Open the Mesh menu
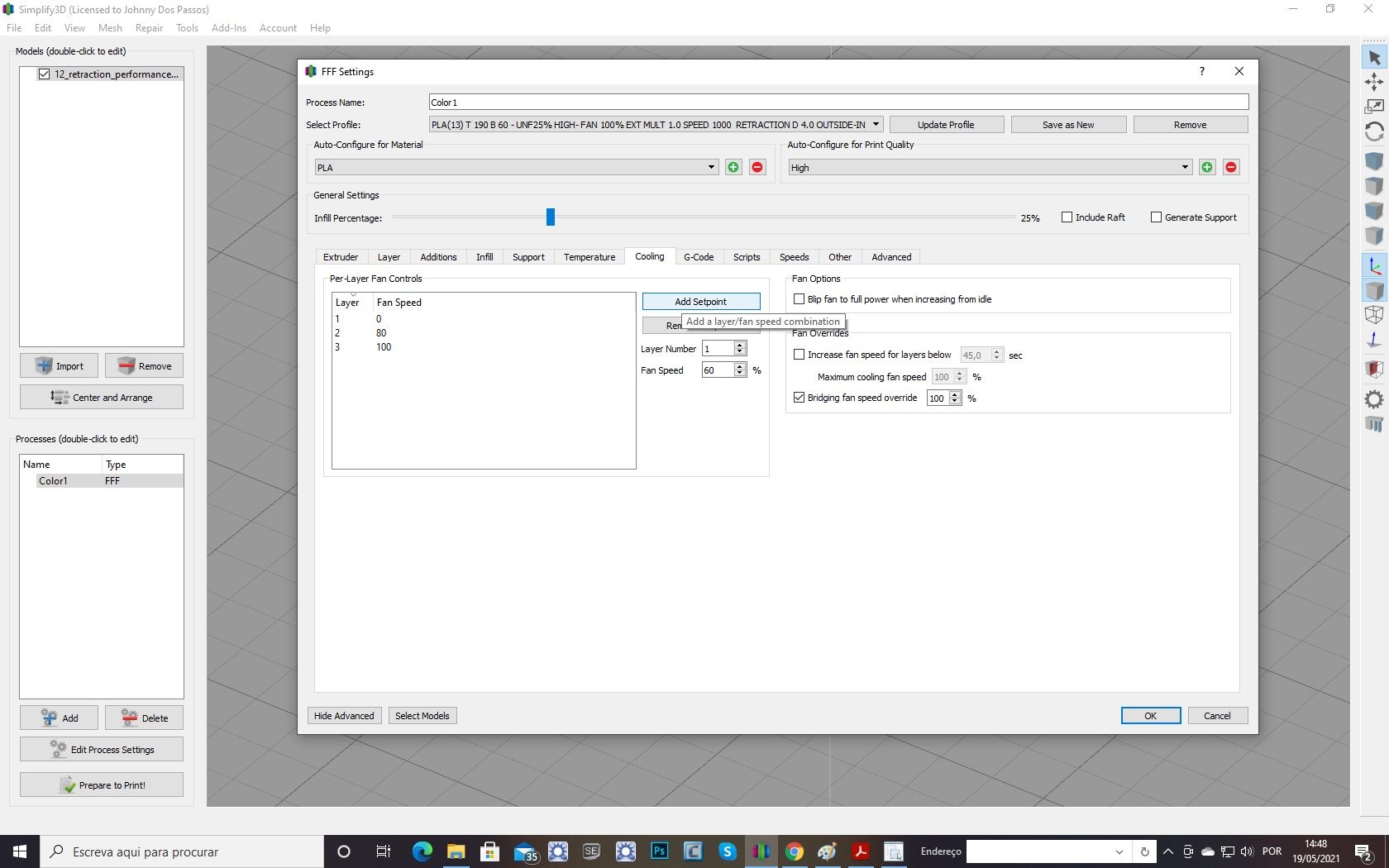The image size is (1389, 868). point(110,28)
